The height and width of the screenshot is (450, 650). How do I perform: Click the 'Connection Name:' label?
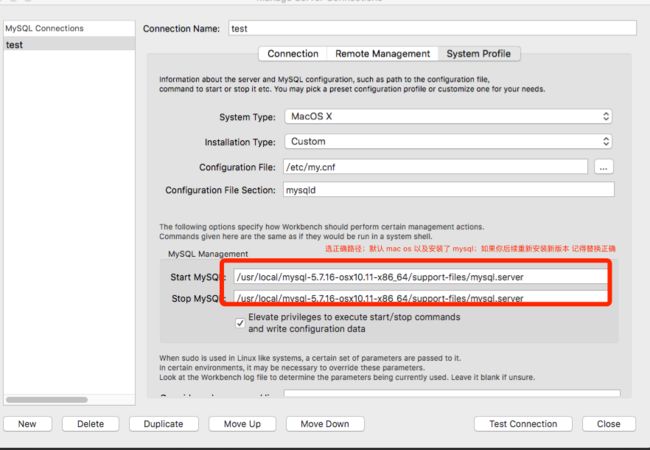point(181,29)
